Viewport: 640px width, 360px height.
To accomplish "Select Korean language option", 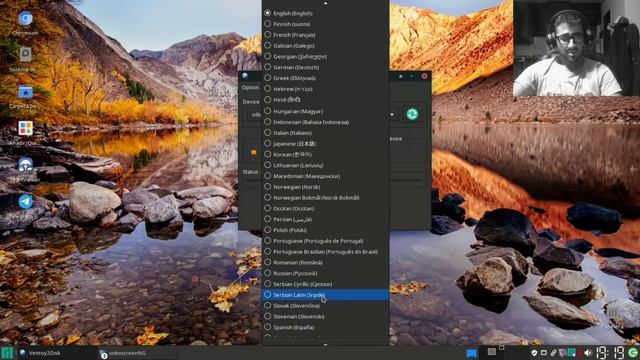I will coord(325,154).
